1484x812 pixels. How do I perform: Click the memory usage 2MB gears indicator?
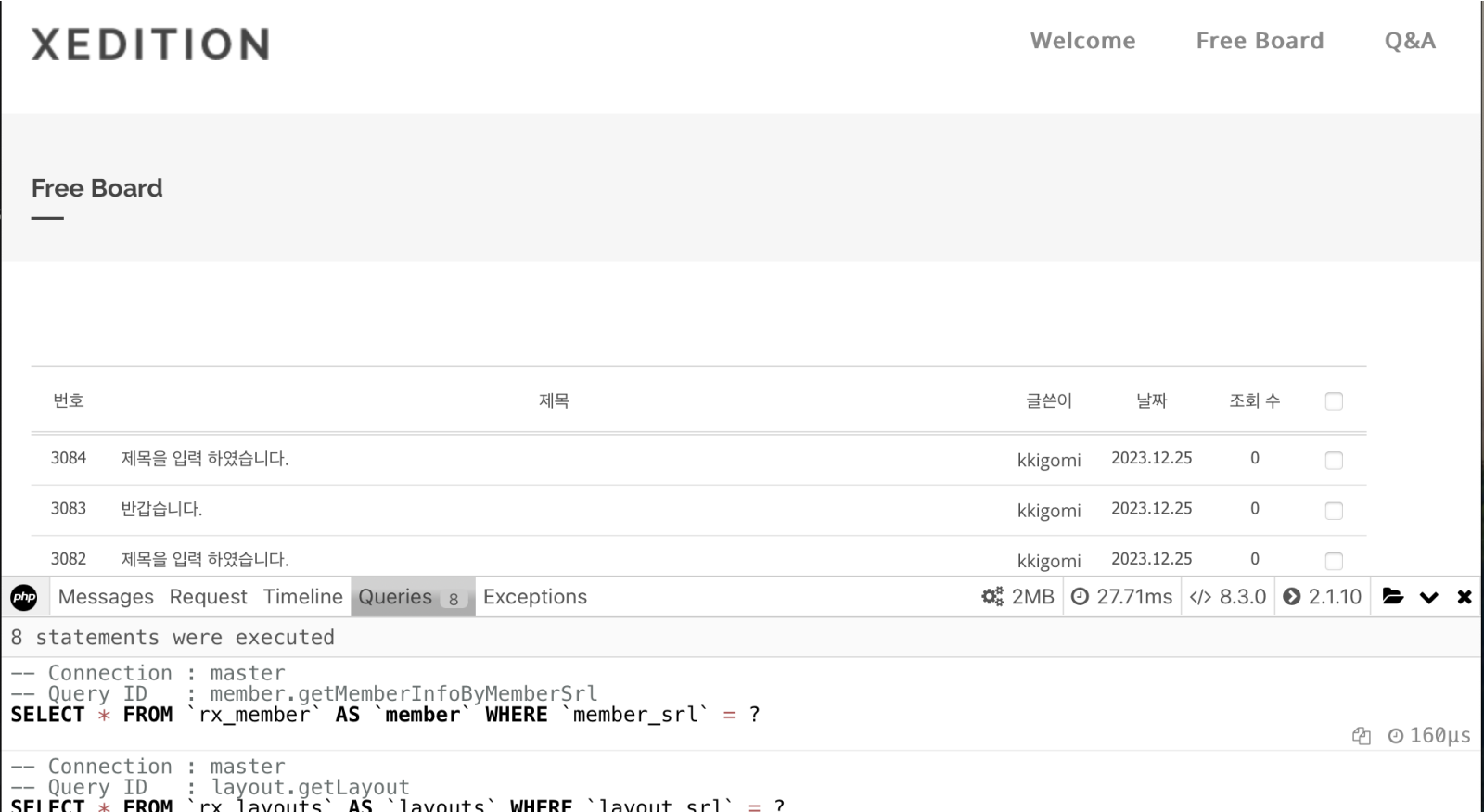[1018, 597]
